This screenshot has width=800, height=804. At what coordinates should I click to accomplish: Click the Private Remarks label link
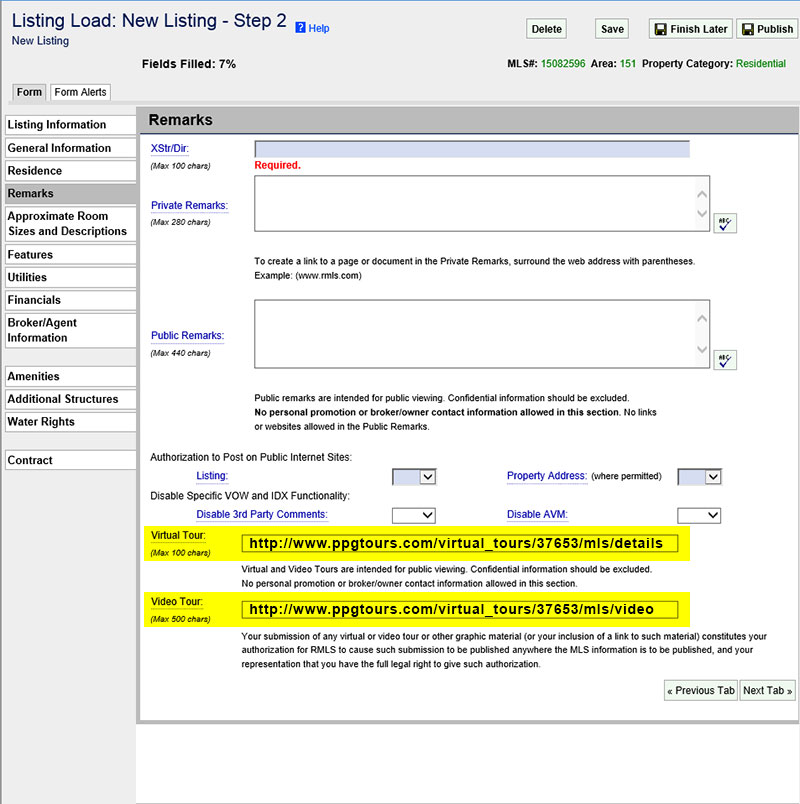click(x=189, y=206)
